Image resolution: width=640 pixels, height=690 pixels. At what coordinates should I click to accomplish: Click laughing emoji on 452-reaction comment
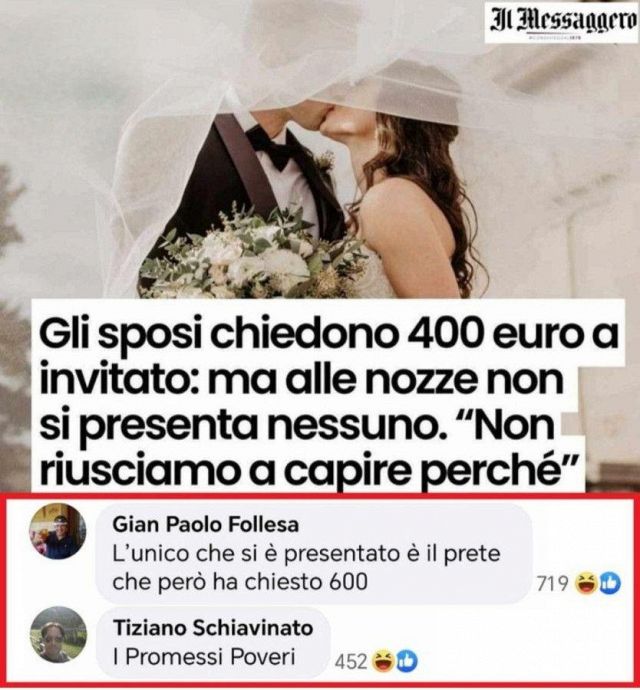(383, 661)
